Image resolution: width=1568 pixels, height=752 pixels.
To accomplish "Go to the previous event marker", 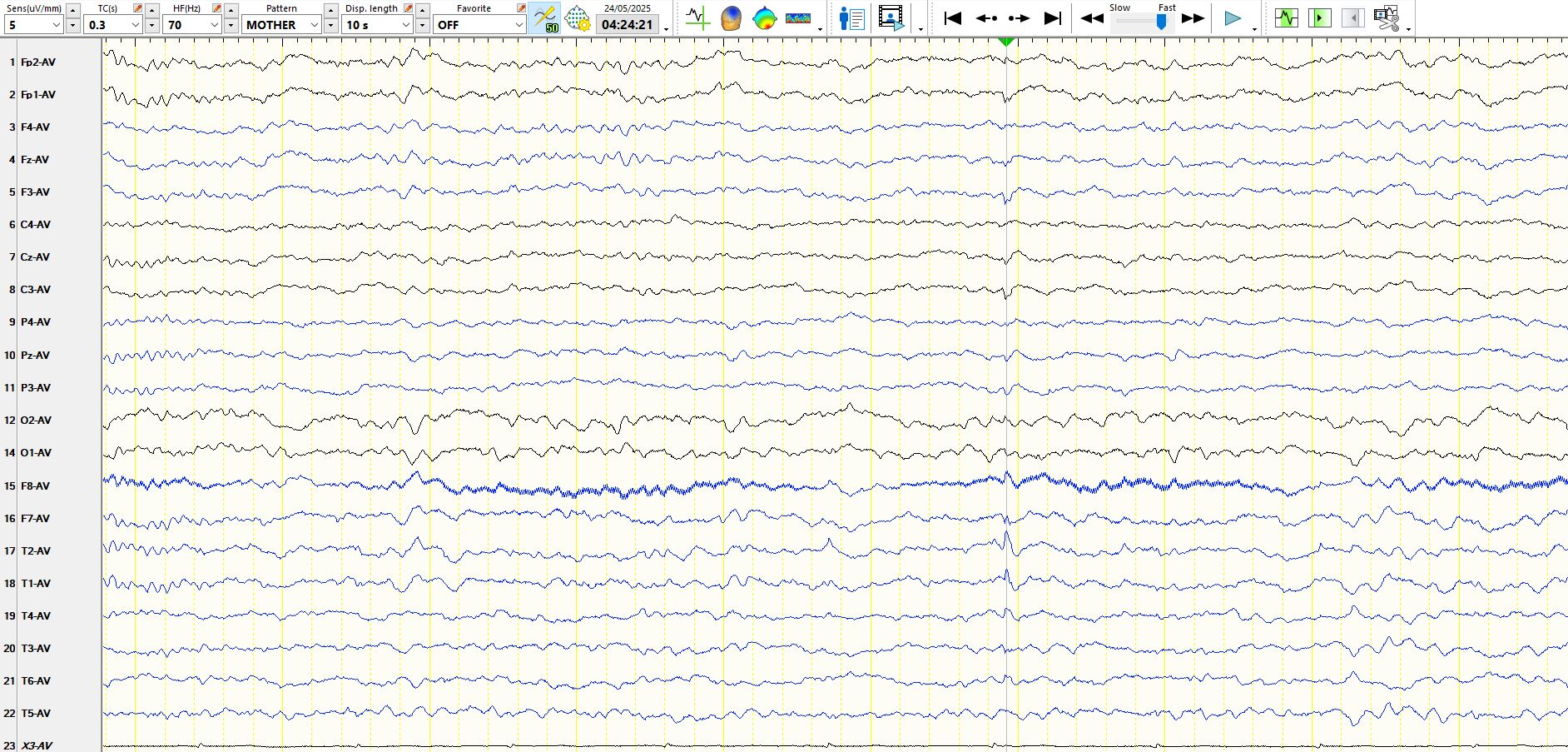I will pos(986,17).
